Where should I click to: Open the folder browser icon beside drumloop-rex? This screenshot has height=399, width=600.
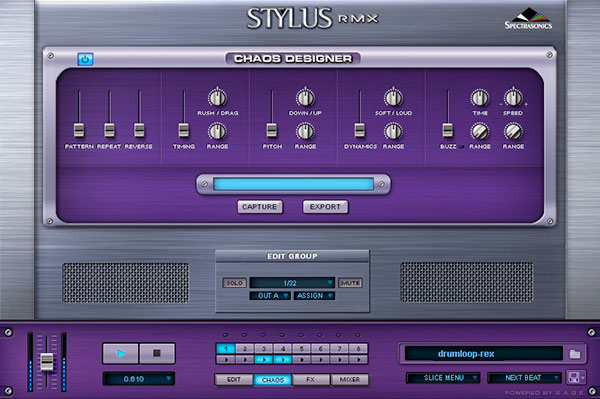pyautogui.click(x=575, y=354)
